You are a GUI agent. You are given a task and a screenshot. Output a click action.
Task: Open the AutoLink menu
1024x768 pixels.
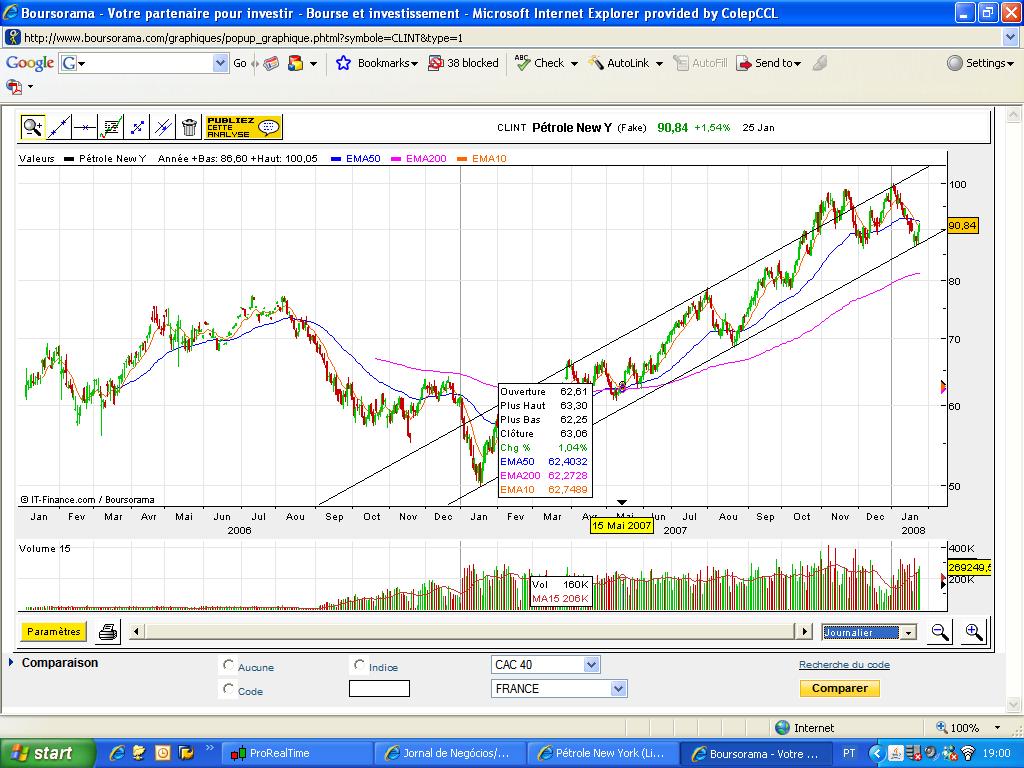point(625,63)
